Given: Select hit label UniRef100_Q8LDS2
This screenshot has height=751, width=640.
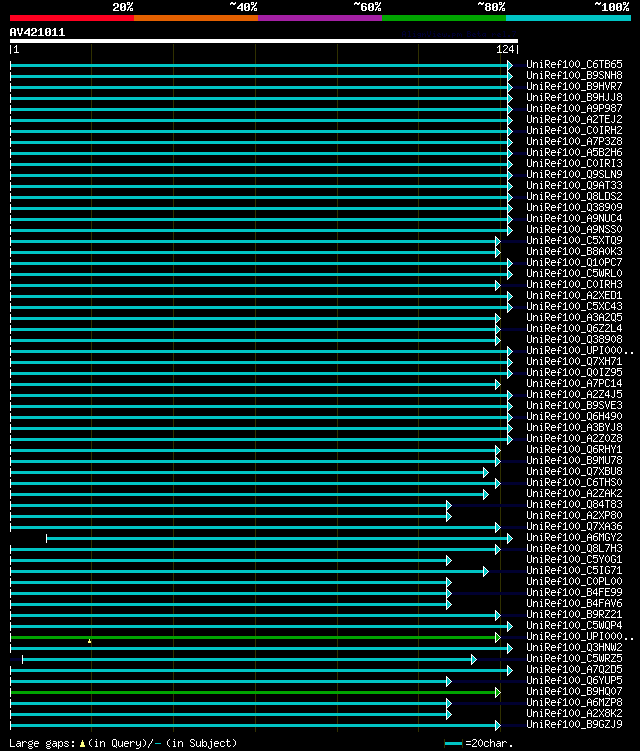Looking at the screenshot, I should (x=574, y=196).
